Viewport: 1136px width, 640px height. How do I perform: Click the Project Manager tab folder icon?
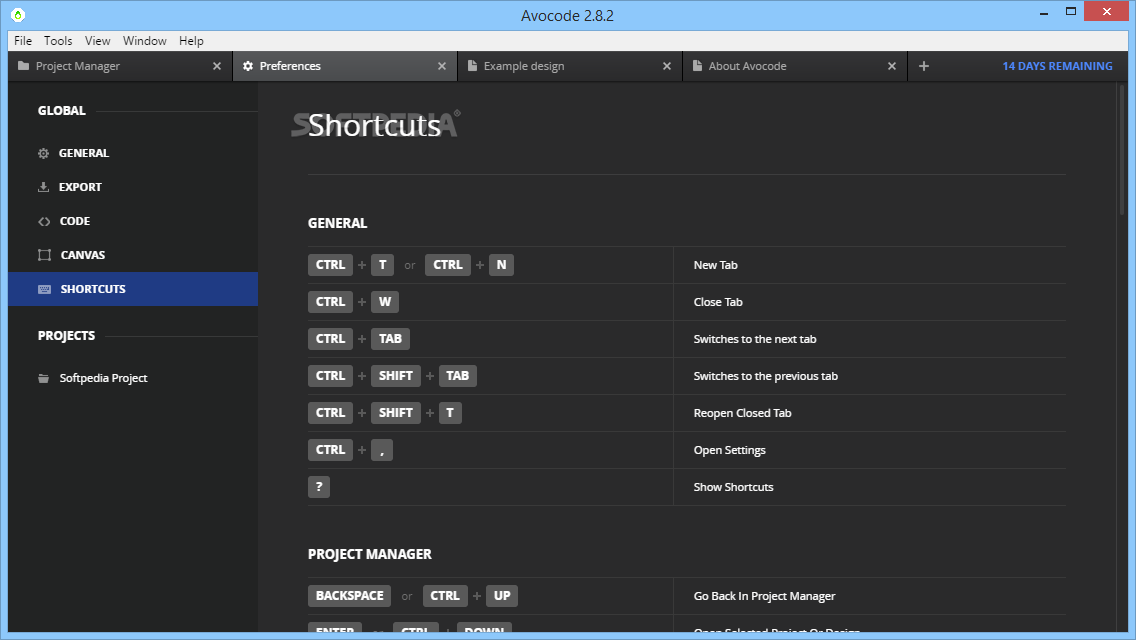(x=23, y=66)
